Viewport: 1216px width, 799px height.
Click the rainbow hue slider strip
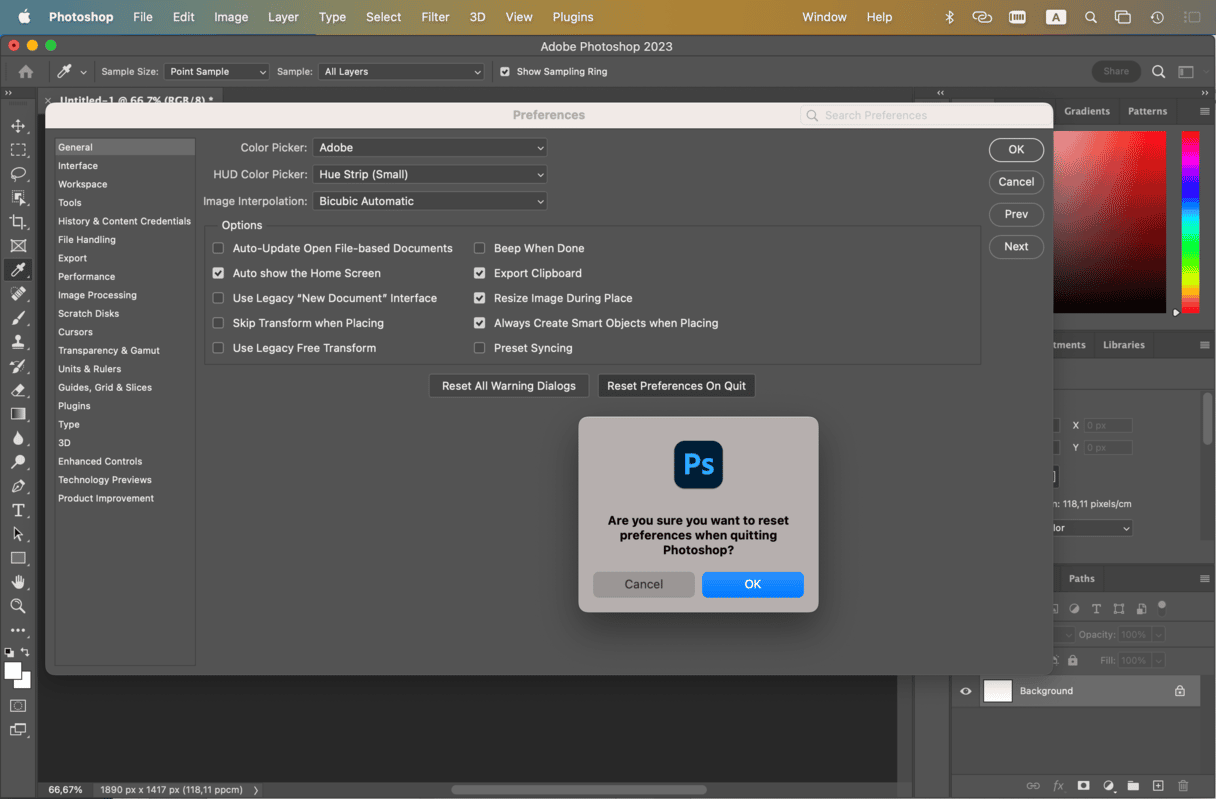coord(1190,222)
